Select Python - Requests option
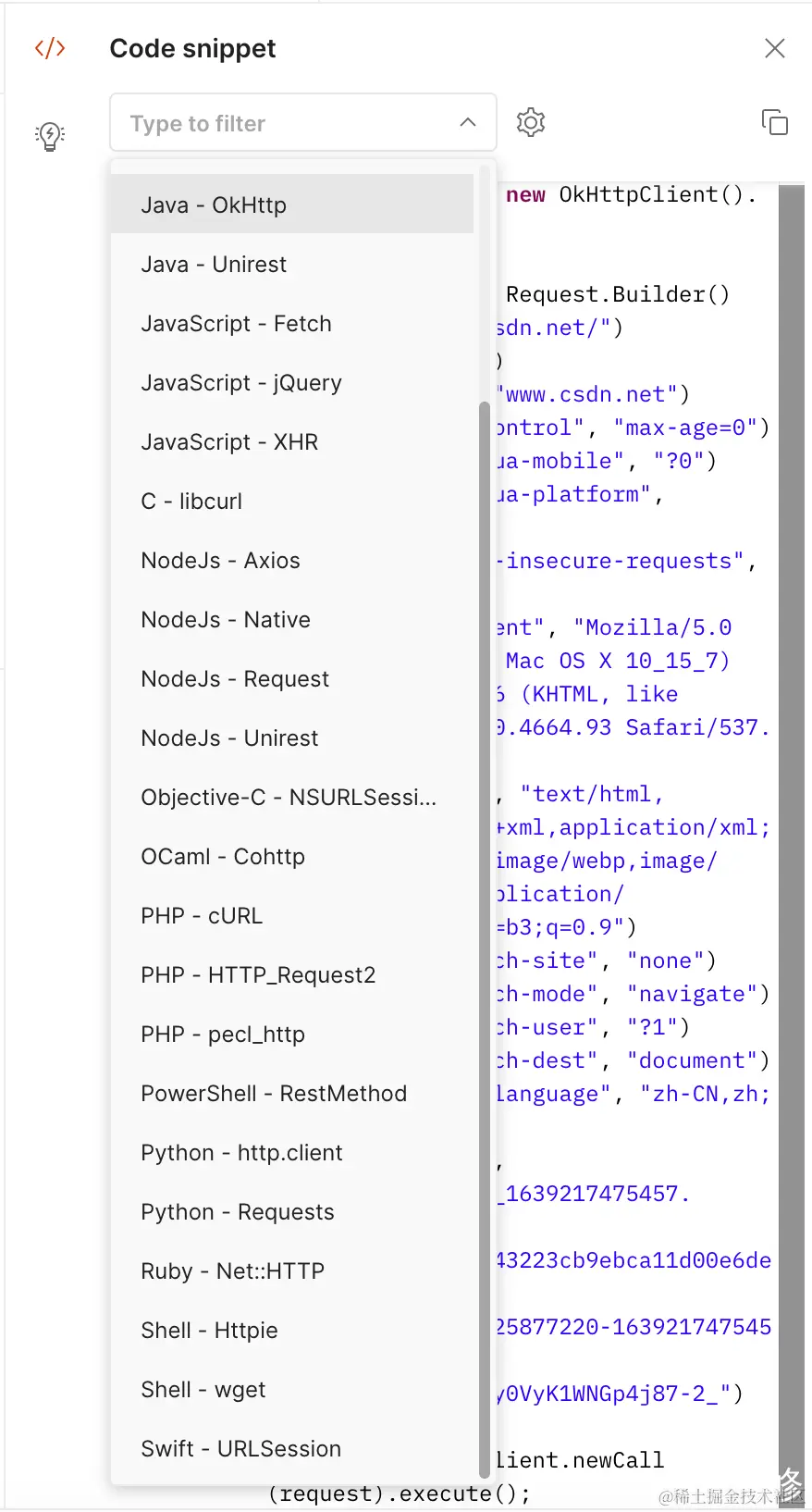Image resolution: width=812 pixels, height=1512 pixels. (292, 1211)
